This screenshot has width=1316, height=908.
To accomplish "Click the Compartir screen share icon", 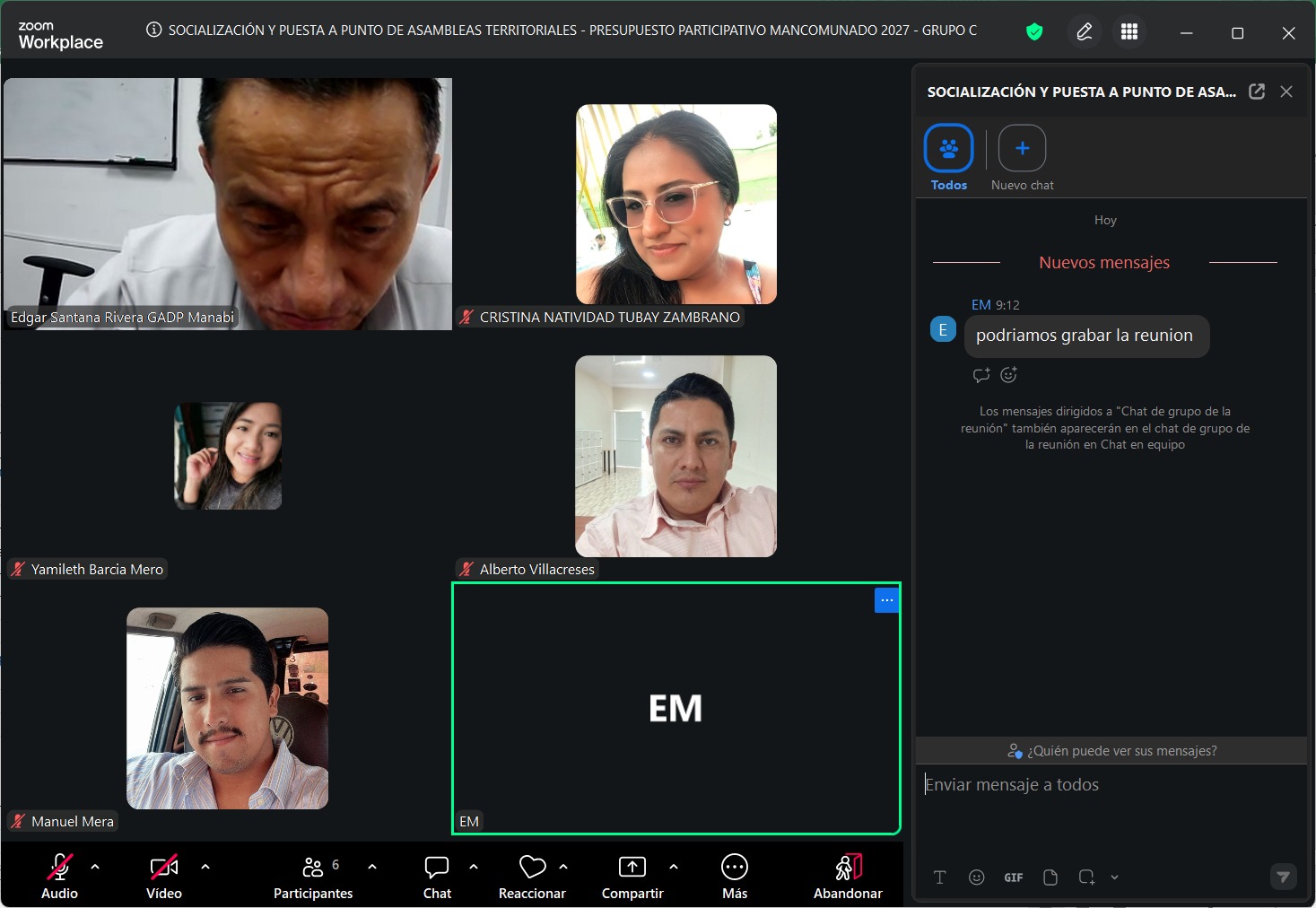I will [632, 876].
